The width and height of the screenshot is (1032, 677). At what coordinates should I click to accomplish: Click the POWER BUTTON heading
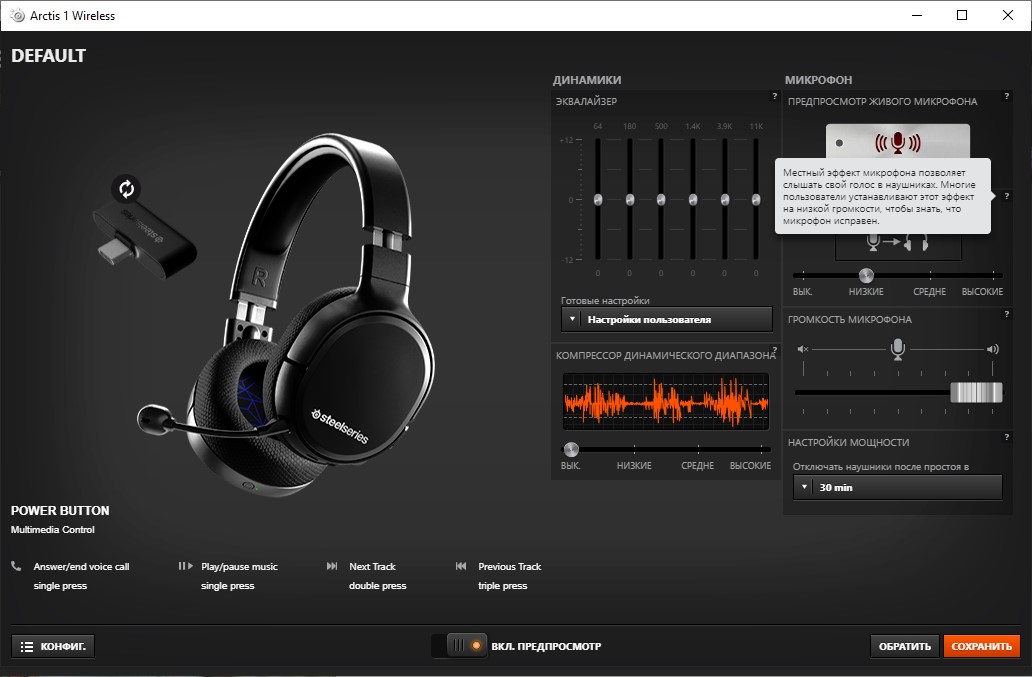pos(60,511)
